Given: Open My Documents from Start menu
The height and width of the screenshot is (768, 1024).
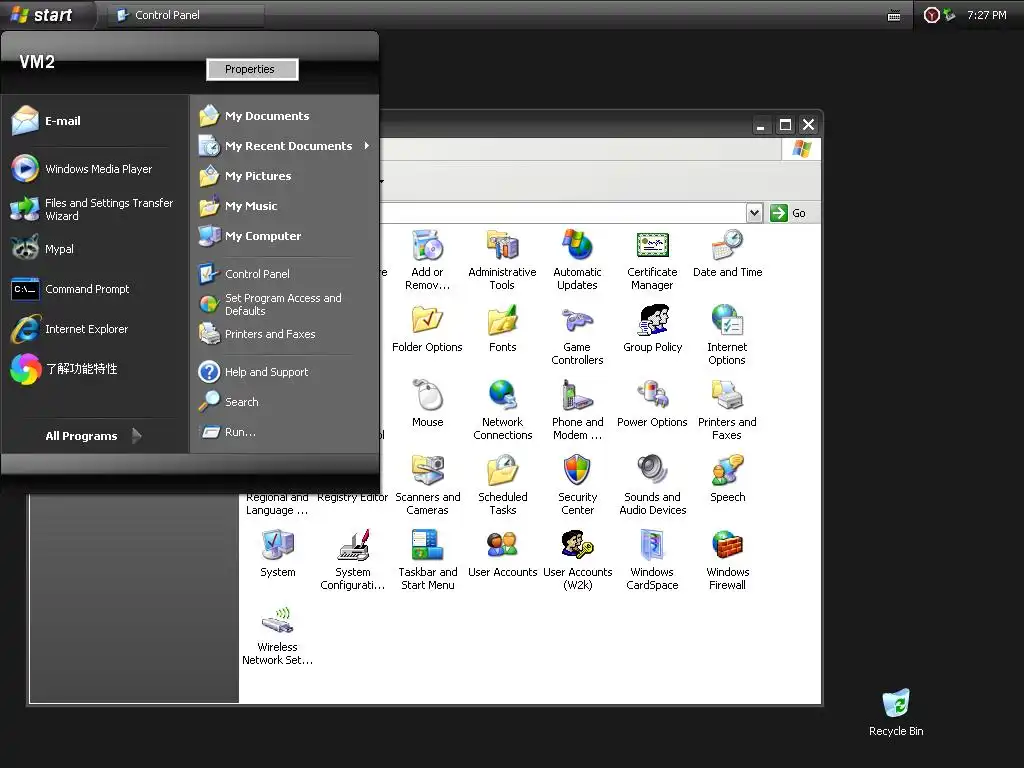Looking at the screenshot, I should pyautogui.click(x=283, y=116).
